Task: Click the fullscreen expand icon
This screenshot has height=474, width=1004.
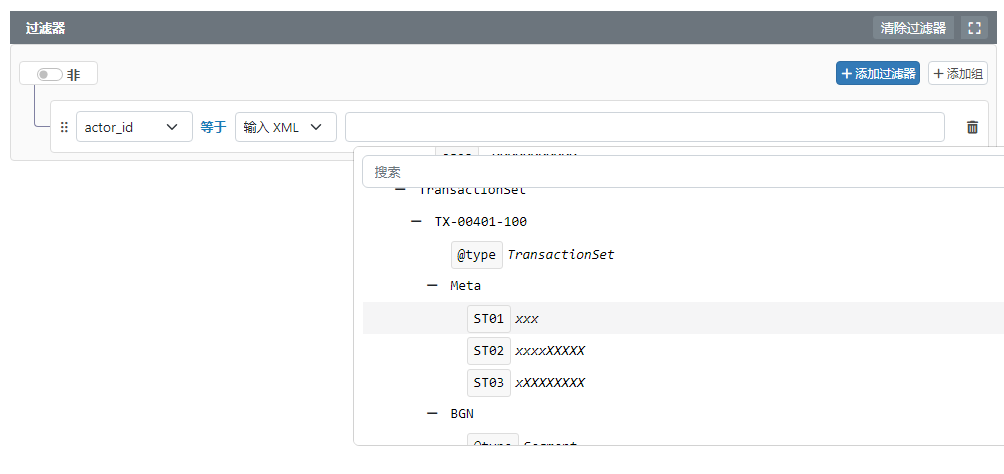Action: click(974, 28)
